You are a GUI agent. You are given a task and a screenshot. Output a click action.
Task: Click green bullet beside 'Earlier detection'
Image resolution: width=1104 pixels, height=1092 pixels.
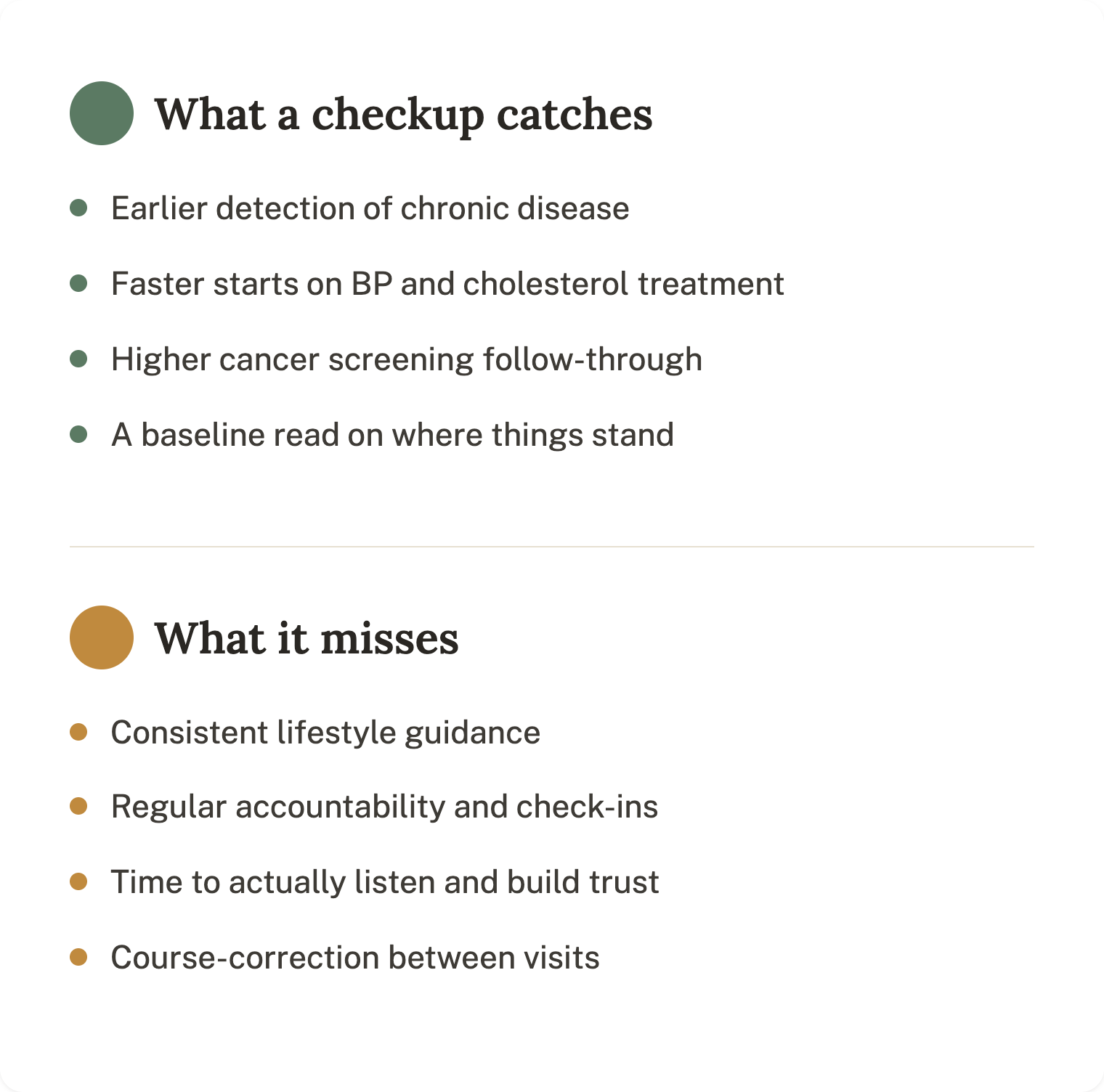coord(78,208)
